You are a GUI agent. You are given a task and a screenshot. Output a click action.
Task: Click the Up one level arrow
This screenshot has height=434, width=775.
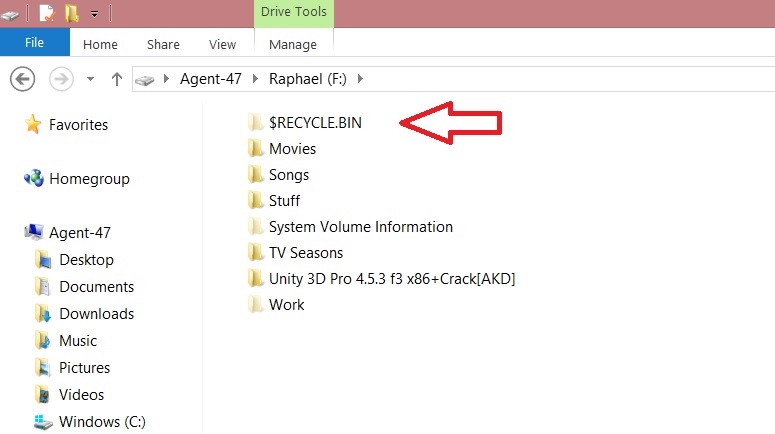pyautogui.click(x=116, y=78)
